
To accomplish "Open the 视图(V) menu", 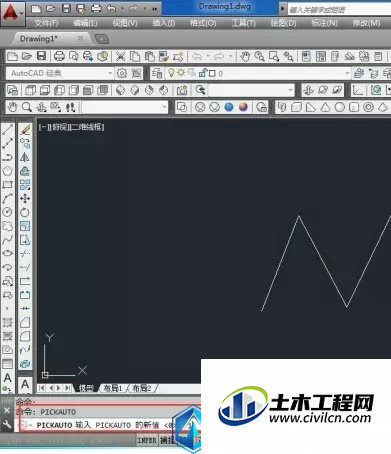I will (x=125, y=23).
